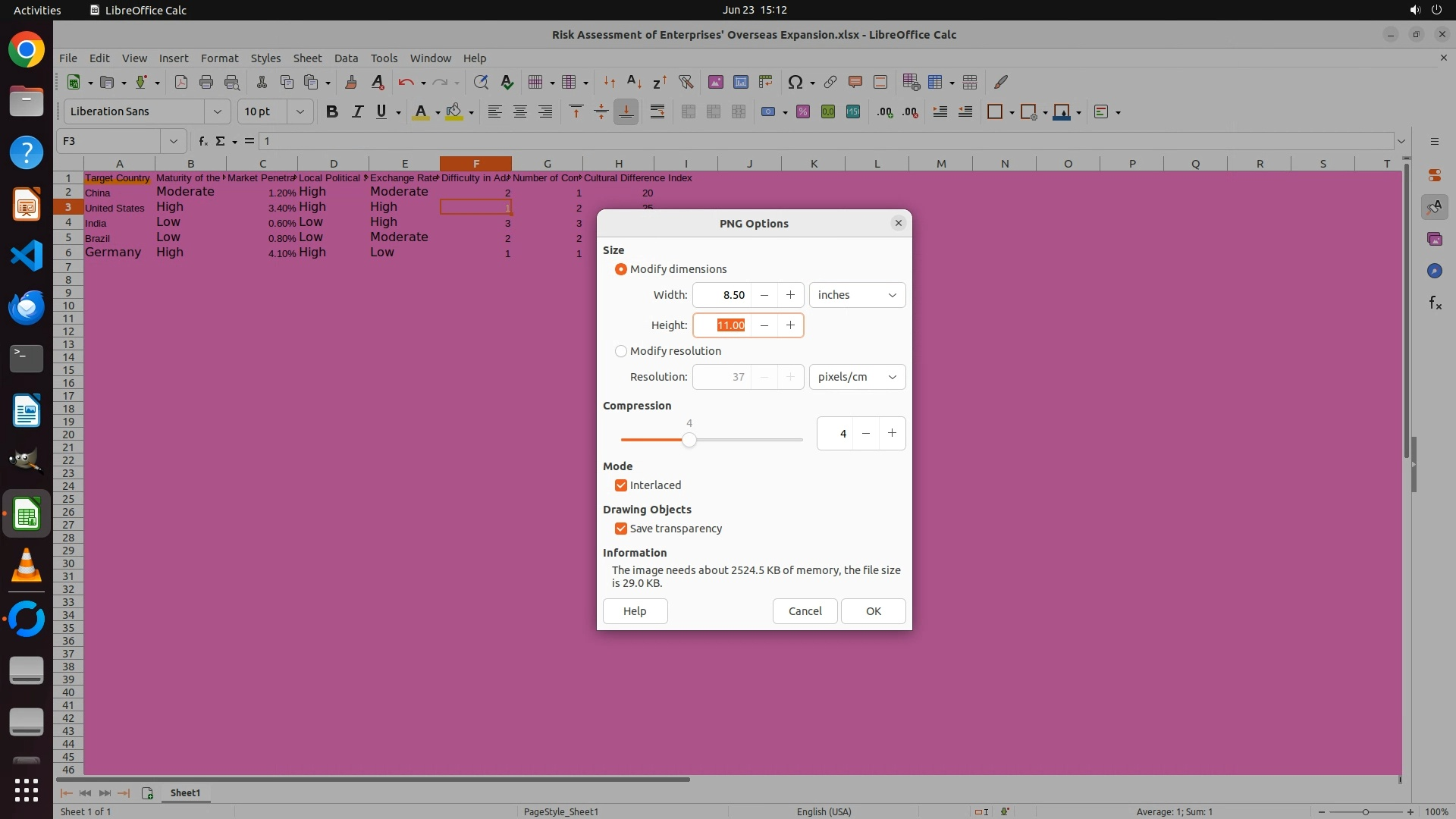Disable the Save transparency checkbox
Screen dimensions: 1456x819
click(x=621, y=529)
